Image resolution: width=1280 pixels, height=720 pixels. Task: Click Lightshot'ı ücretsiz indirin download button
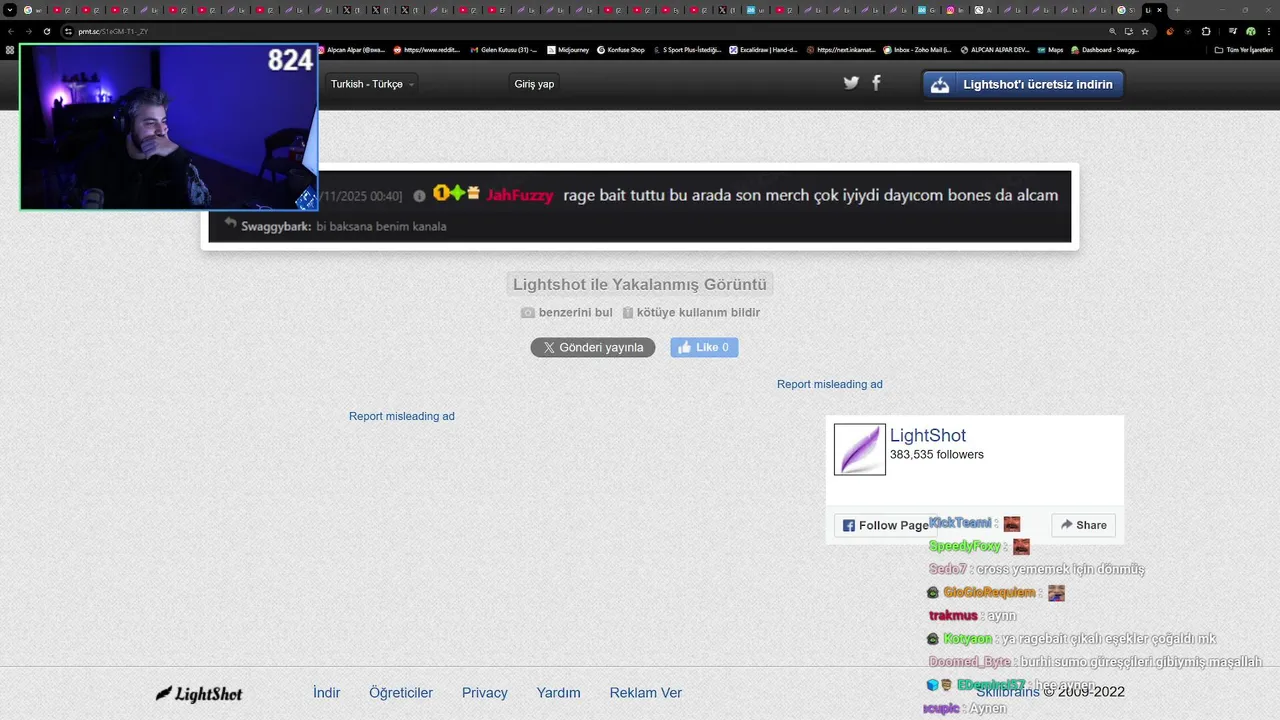[1023, 84]
